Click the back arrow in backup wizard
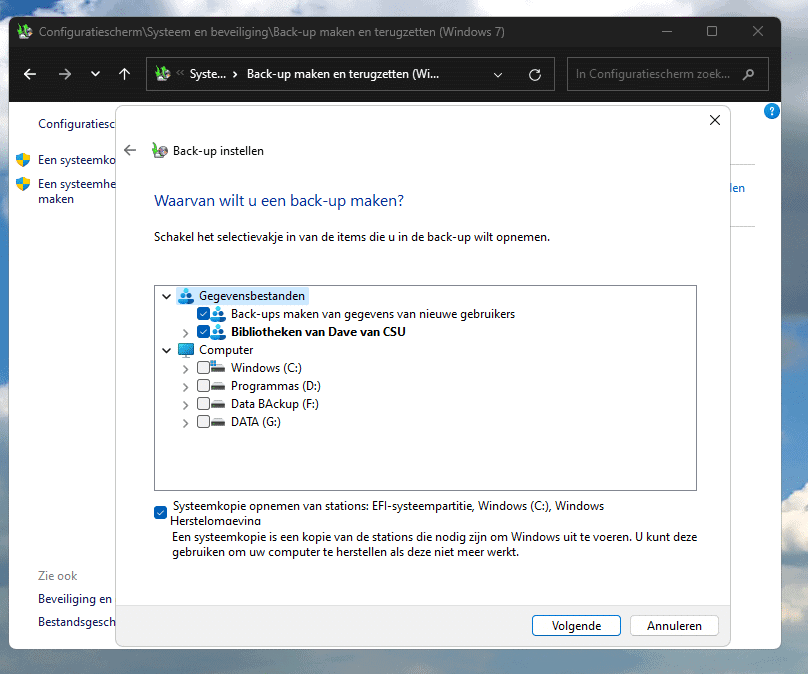The image size is (808, 674). click(130, 151)
